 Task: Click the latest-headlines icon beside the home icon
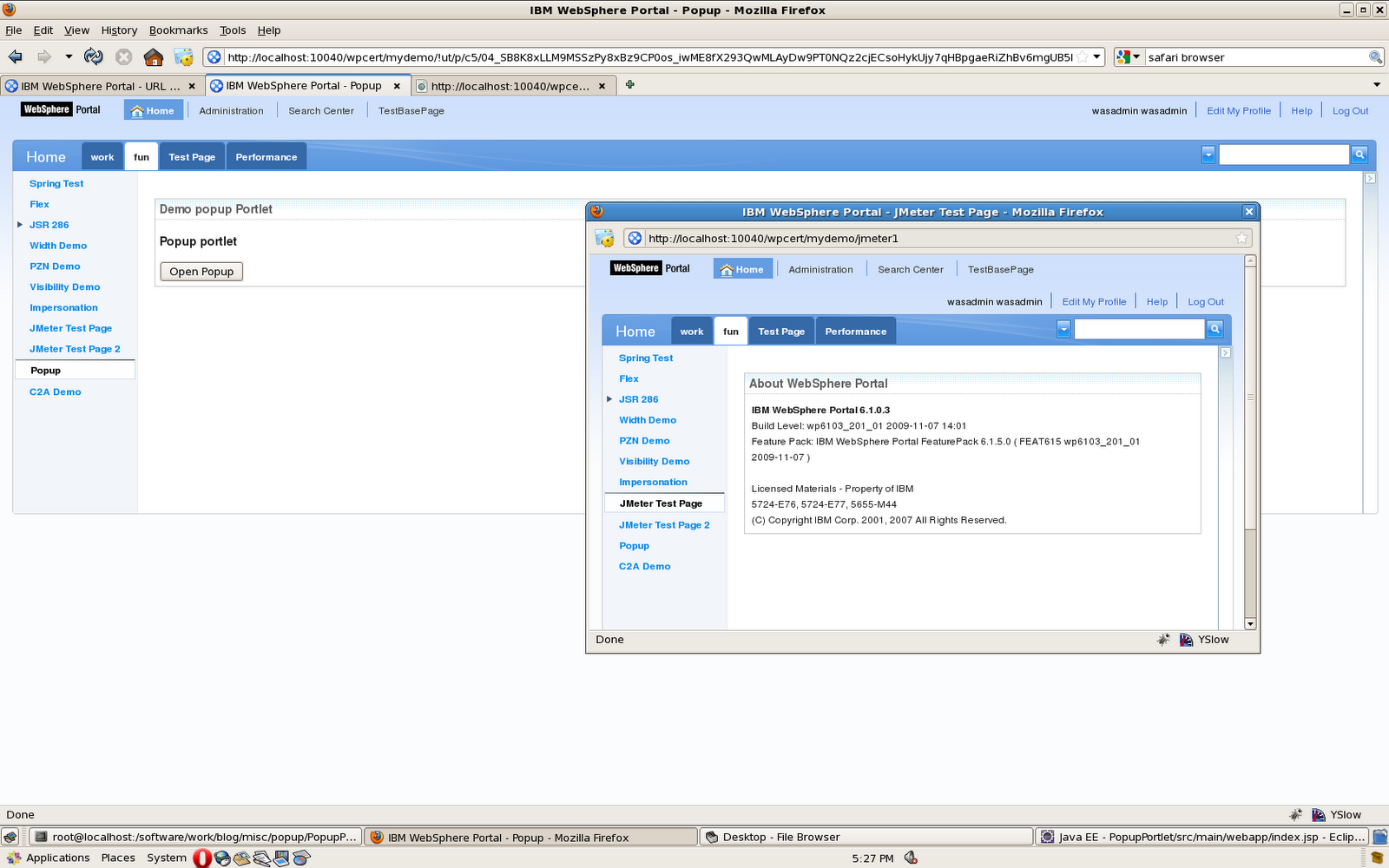(183, 57)
